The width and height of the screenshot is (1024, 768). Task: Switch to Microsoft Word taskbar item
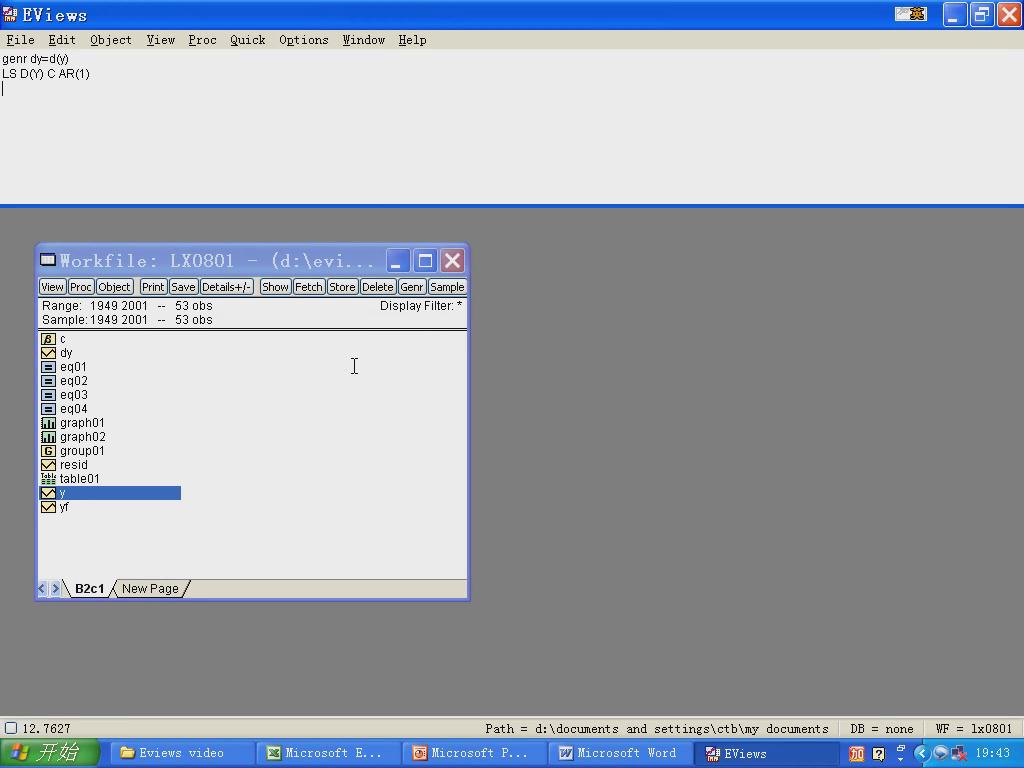point(619,753)
